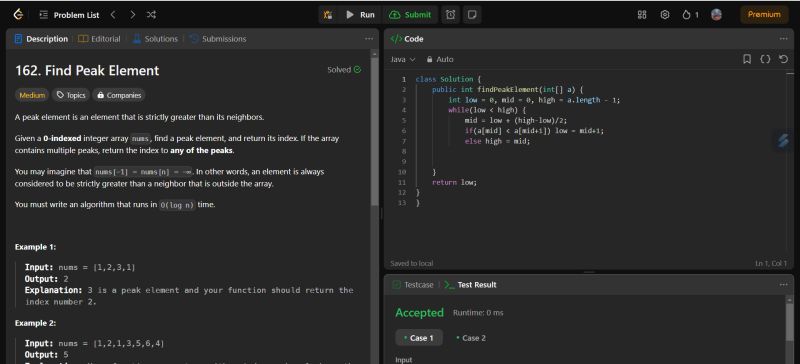The image size is (800, 364).
Task: Submit the solution
Action: click(410, 15)
